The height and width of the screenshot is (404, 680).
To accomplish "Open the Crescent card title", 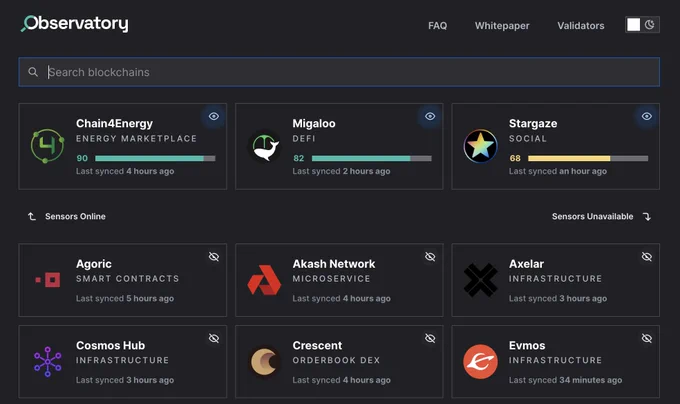I will pos(317,345).
